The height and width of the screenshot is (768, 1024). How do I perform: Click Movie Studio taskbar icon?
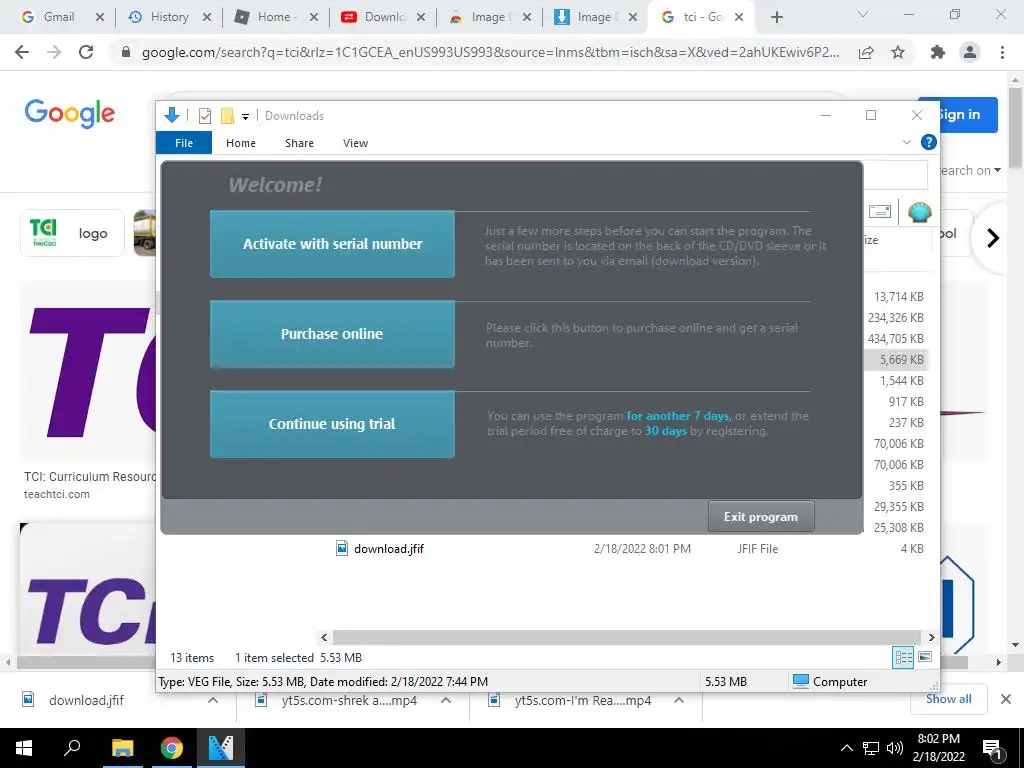tap(221, 748)
